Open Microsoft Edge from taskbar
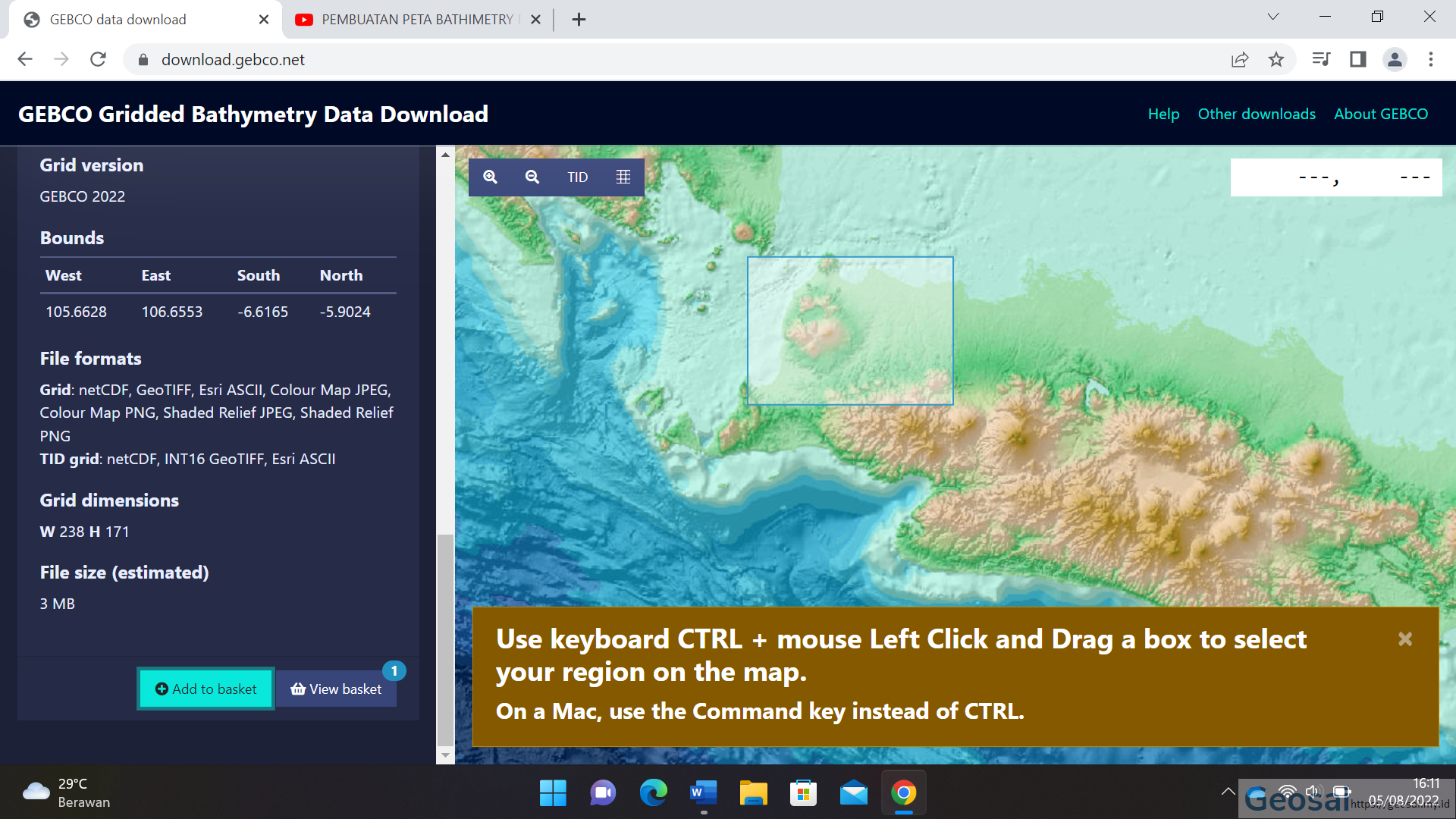Screen dimensions: 1456x819 click(653, 793)
